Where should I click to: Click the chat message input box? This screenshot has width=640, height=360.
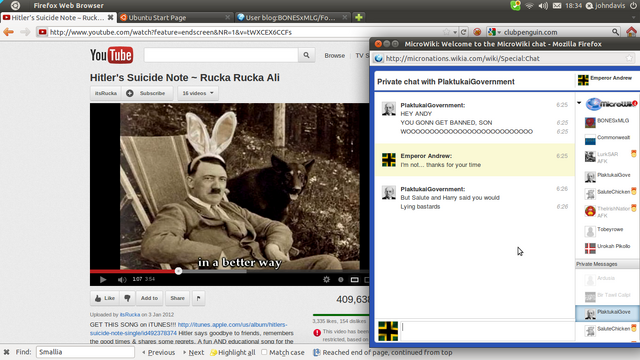pyautogui.click(x=487, y=330)
